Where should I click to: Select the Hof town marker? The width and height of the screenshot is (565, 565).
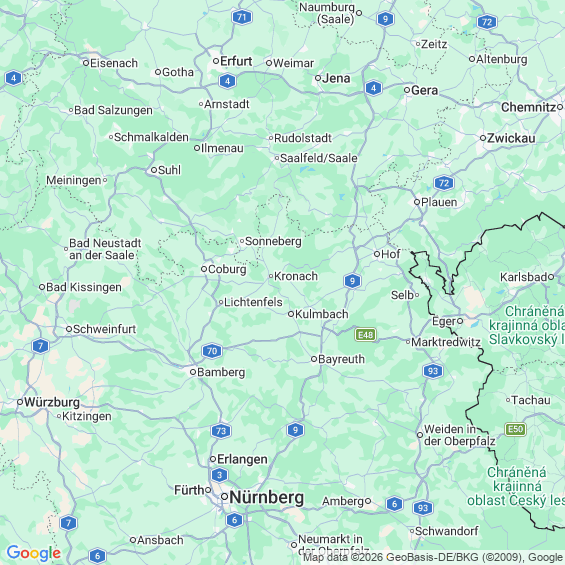[x=377, y=254]
